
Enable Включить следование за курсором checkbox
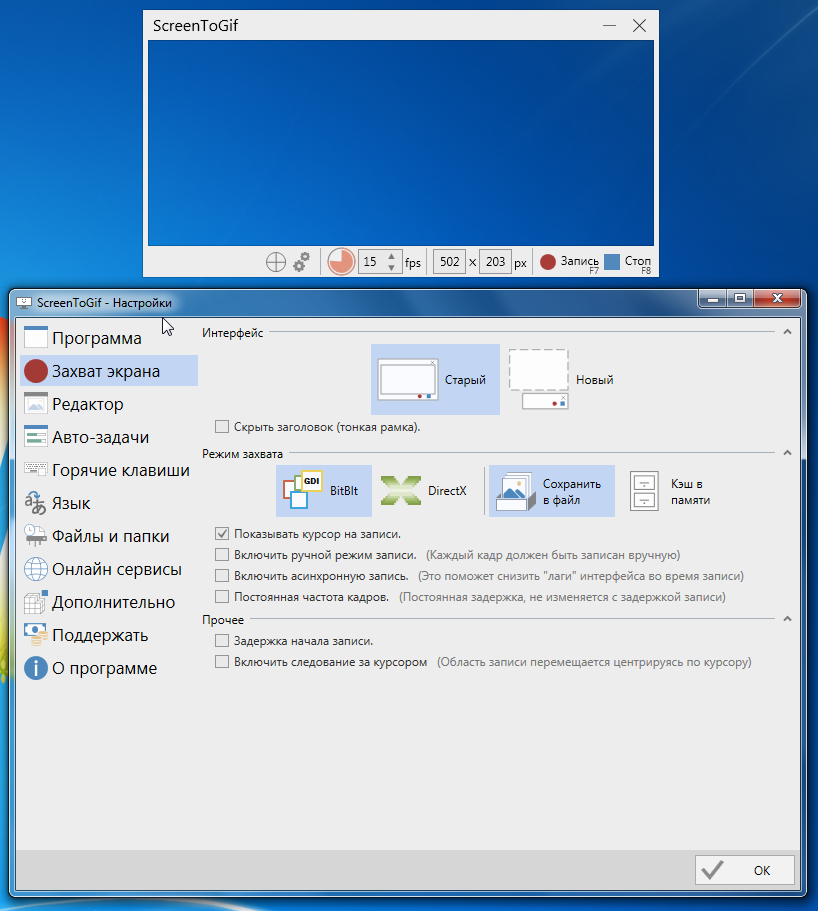pos(221,661)
